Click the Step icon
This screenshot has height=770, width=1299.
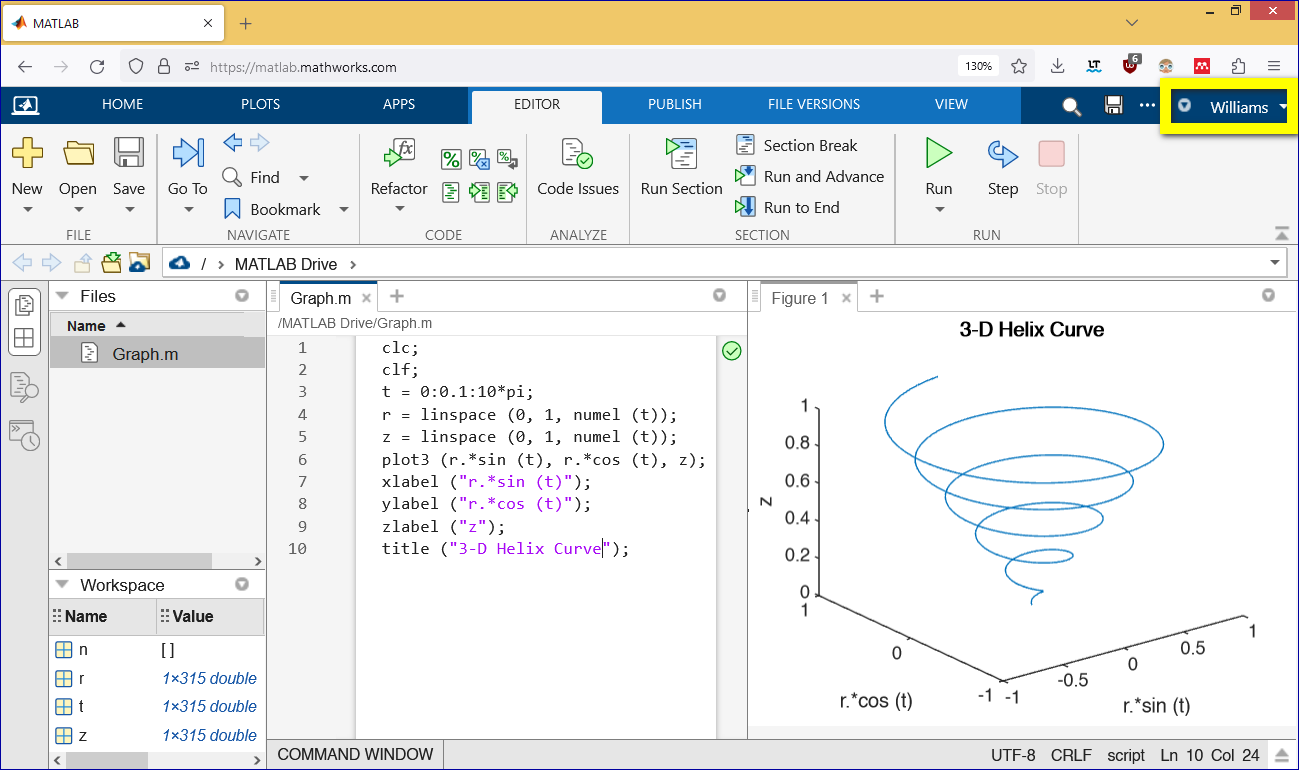1002,153
